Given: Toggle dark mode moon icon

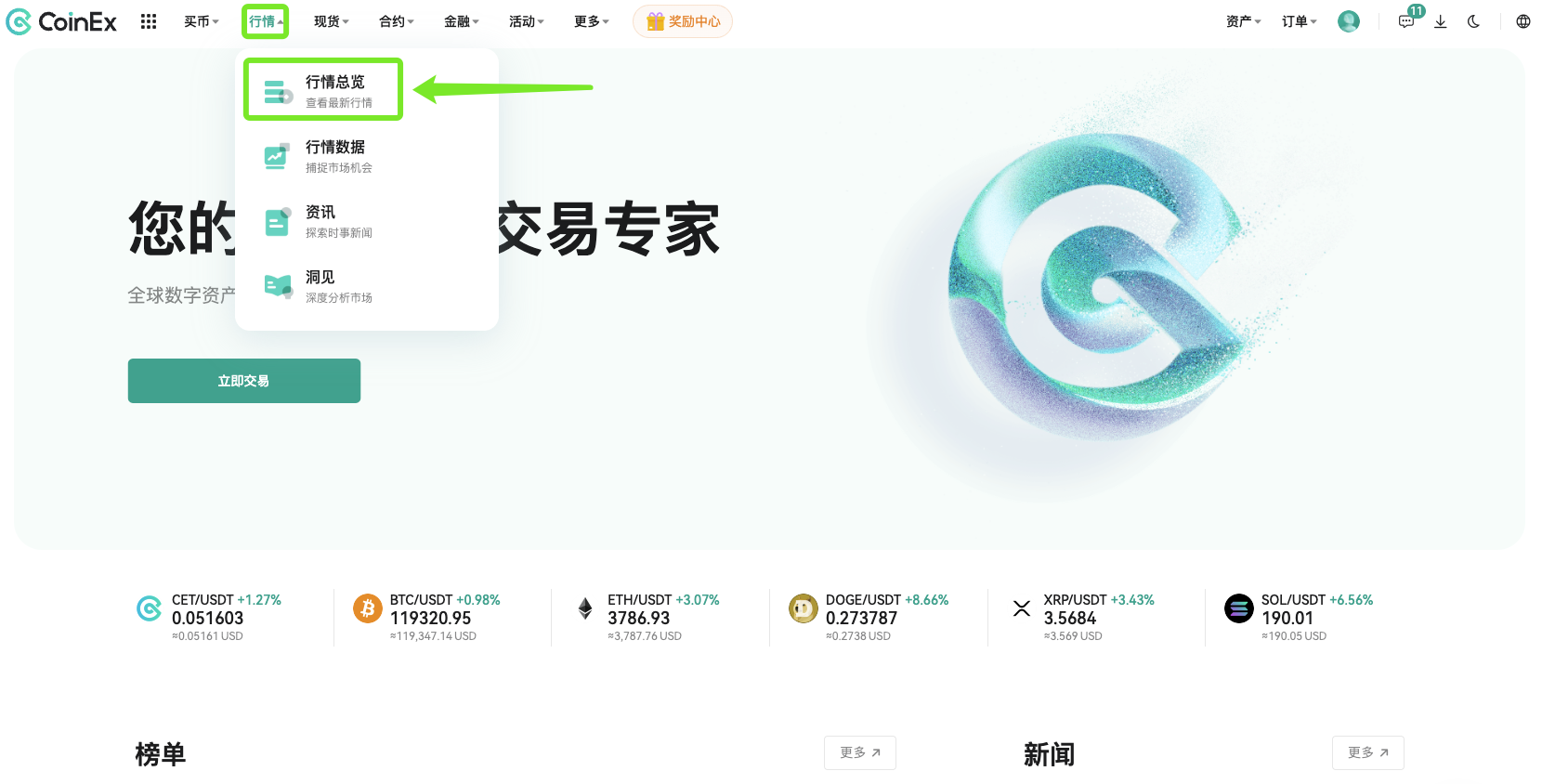Looking at the screenshot, I should pyautogui.click(x=1473, y=21).
